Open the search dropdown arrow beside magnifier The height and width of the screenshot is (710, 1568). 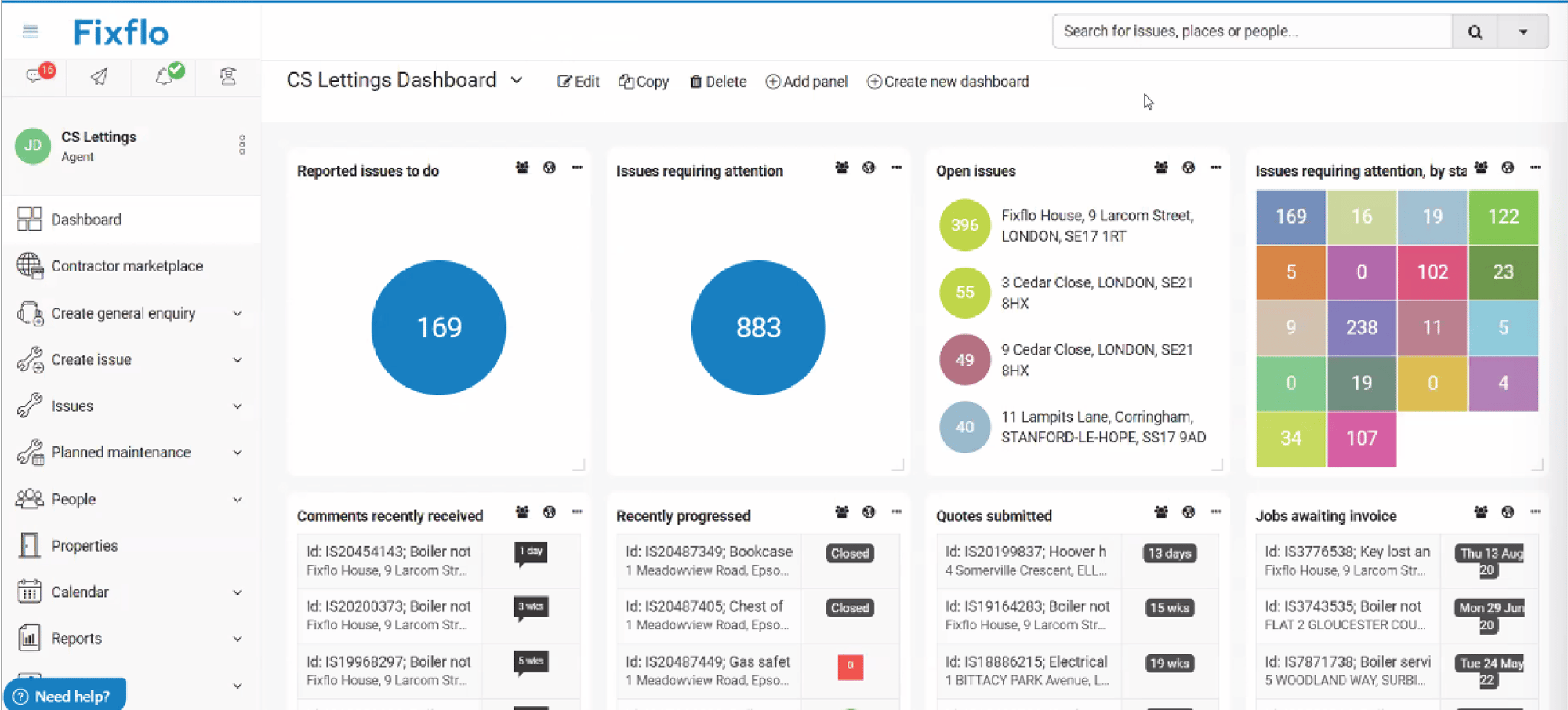click(x=1522, y=31)
